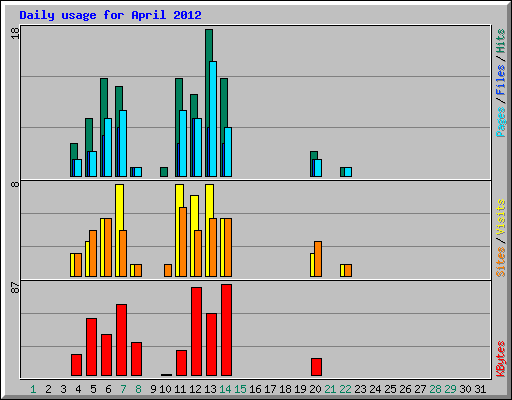Screen dimensions: 512x400
Task: Click the green hits bar for day 10
Action: click(x=164, y=172)
